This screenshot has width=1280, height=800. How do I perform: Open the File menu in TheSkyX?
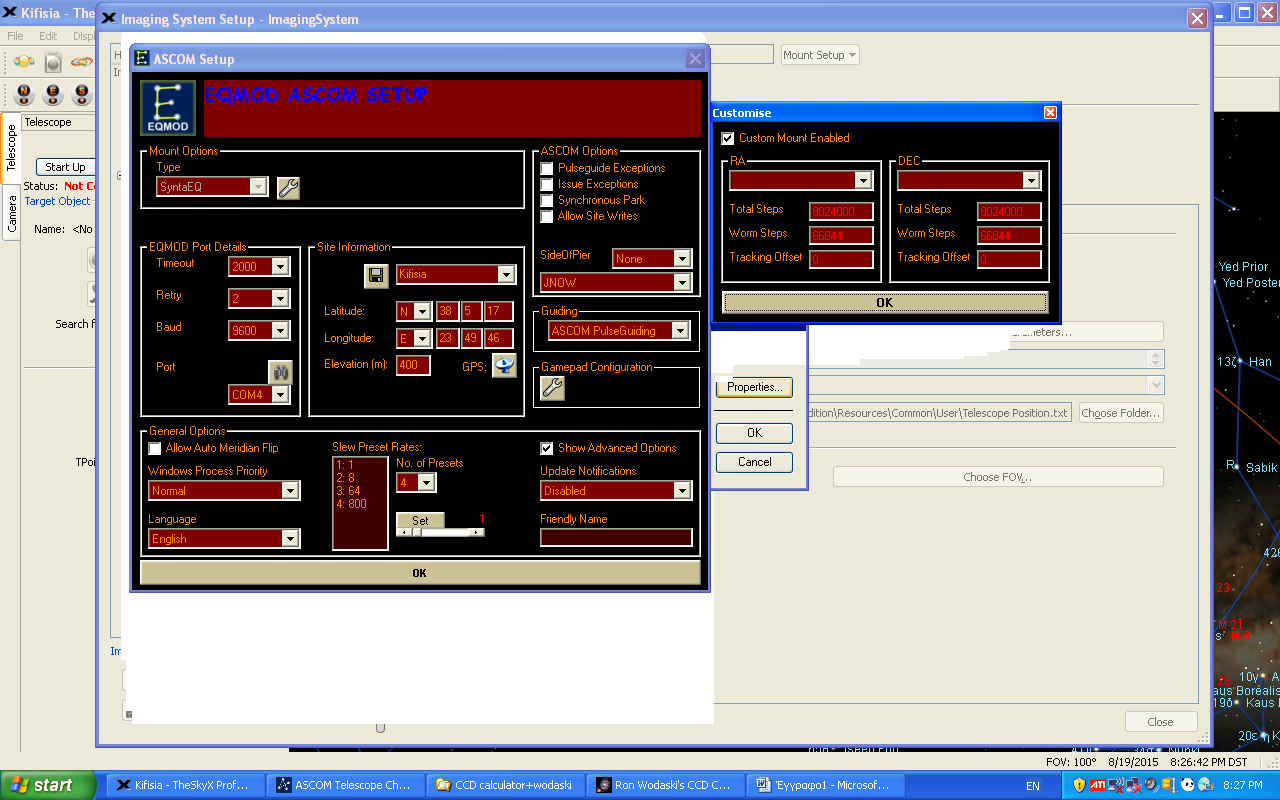[x=15, y=36]
